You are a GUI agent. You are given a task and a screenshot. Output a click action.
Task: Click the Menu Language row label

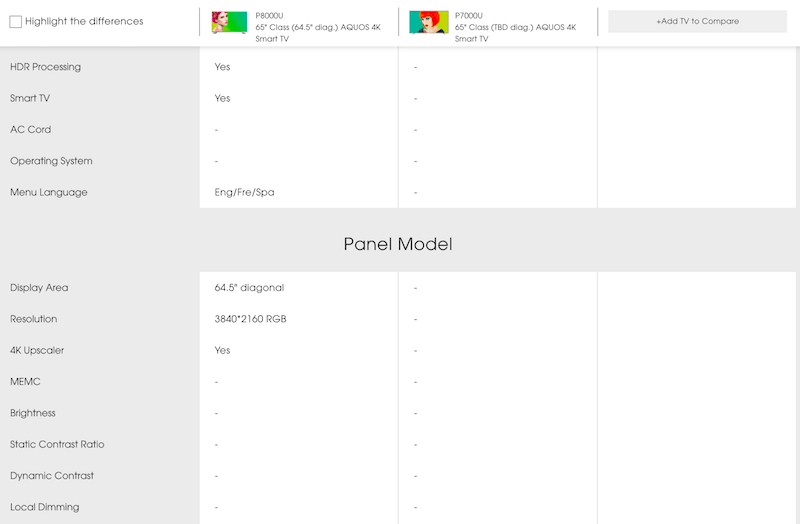49,192
